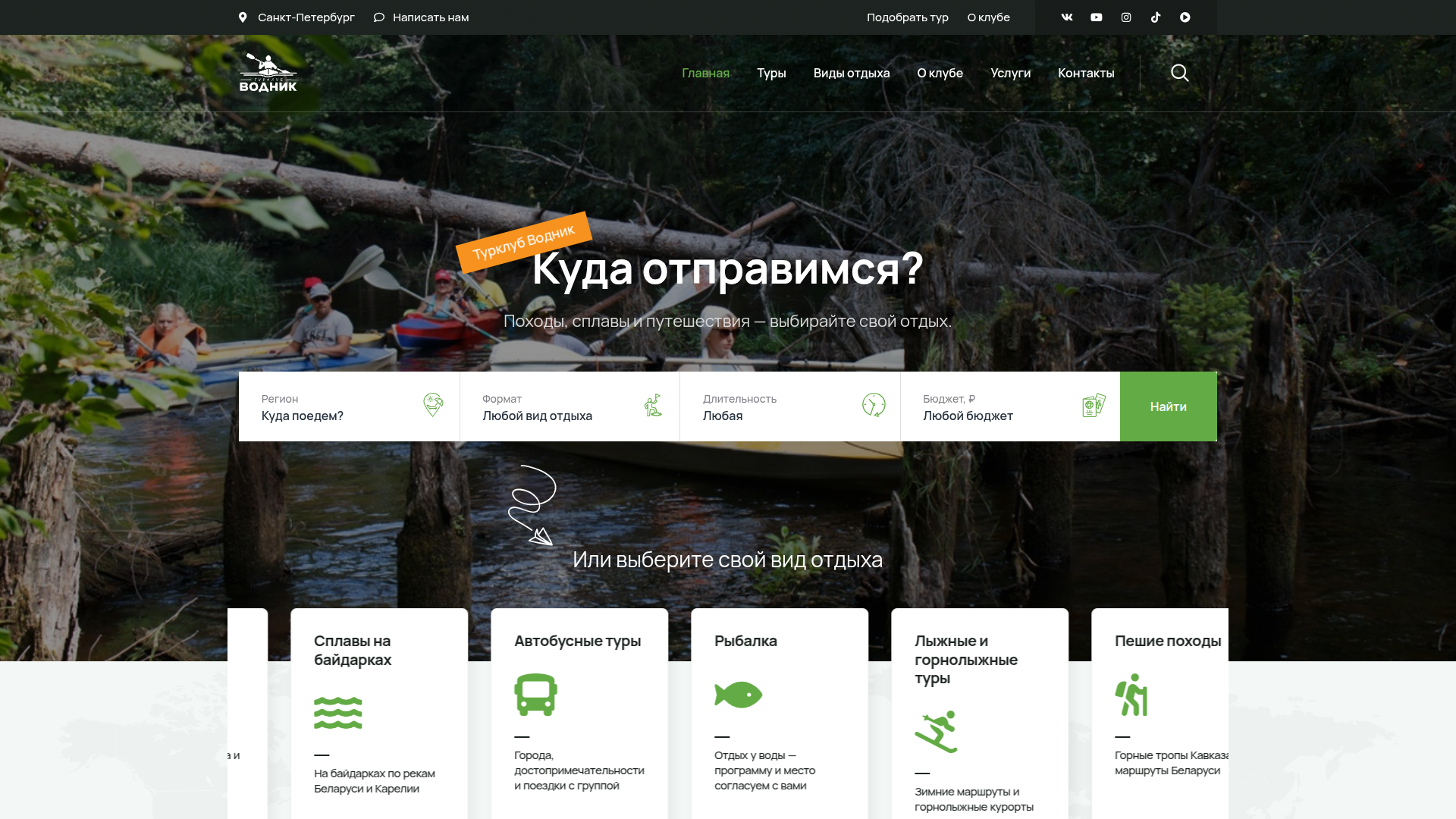Click description 'Горные тропы Кавказа' on hiking card
Image resolution: width=1456 pixels, height=819 pixels.
1172,755
